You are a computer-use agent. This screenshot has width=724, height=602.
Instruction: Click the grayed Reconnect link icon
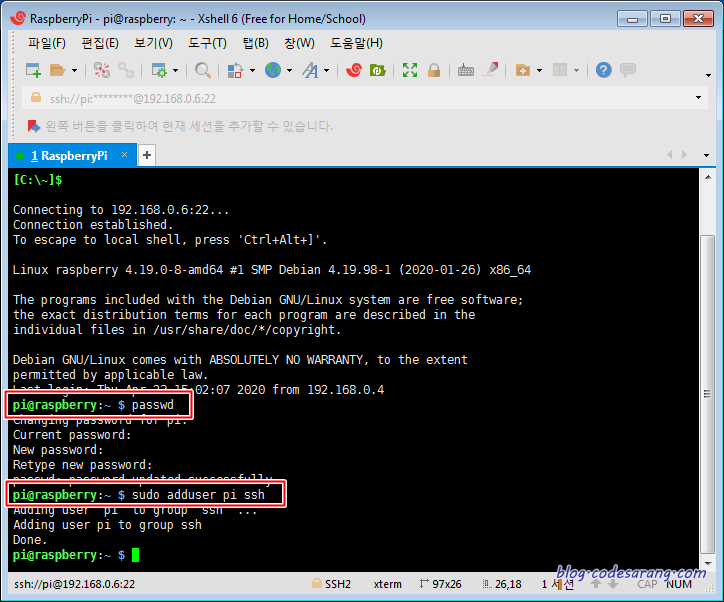(126, 70)
